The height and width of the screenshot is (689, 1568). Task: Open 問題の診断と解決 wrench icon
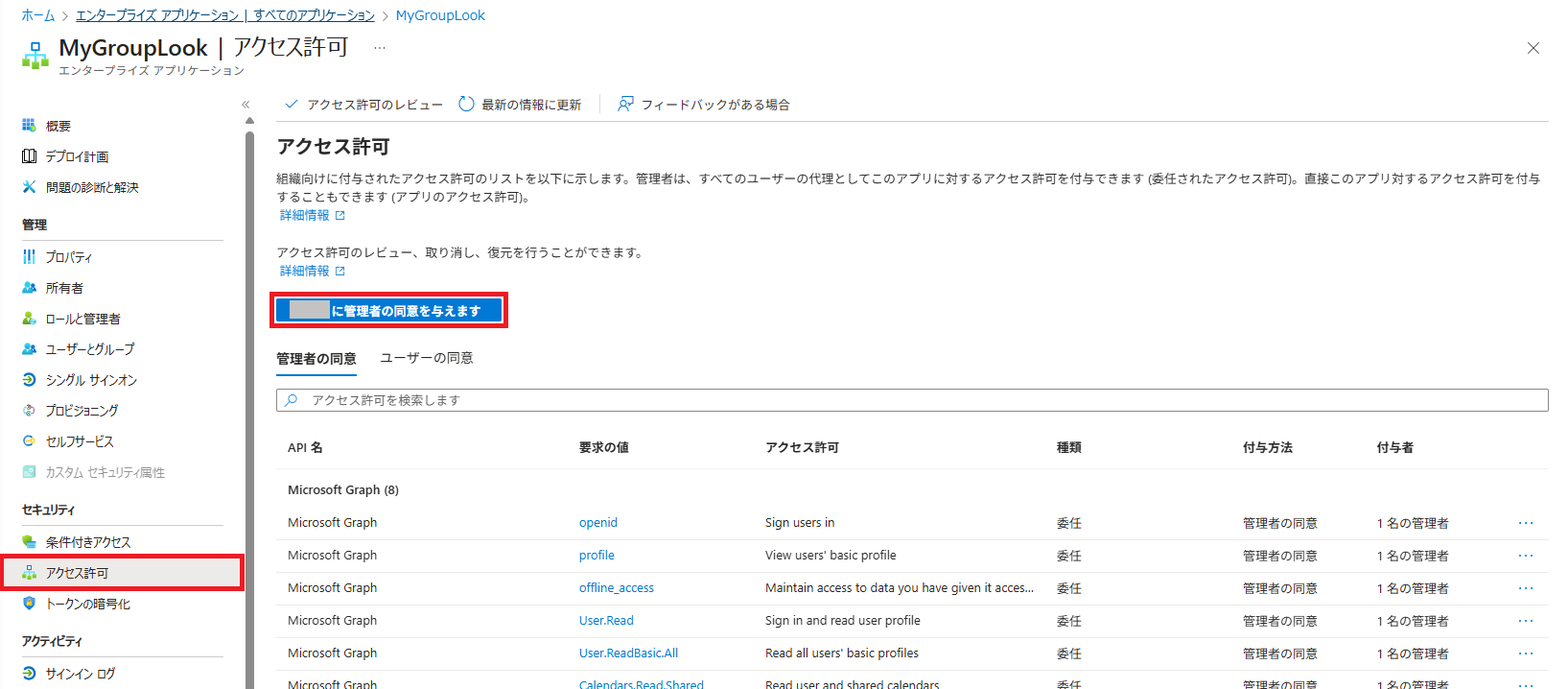tap(29, 187)
